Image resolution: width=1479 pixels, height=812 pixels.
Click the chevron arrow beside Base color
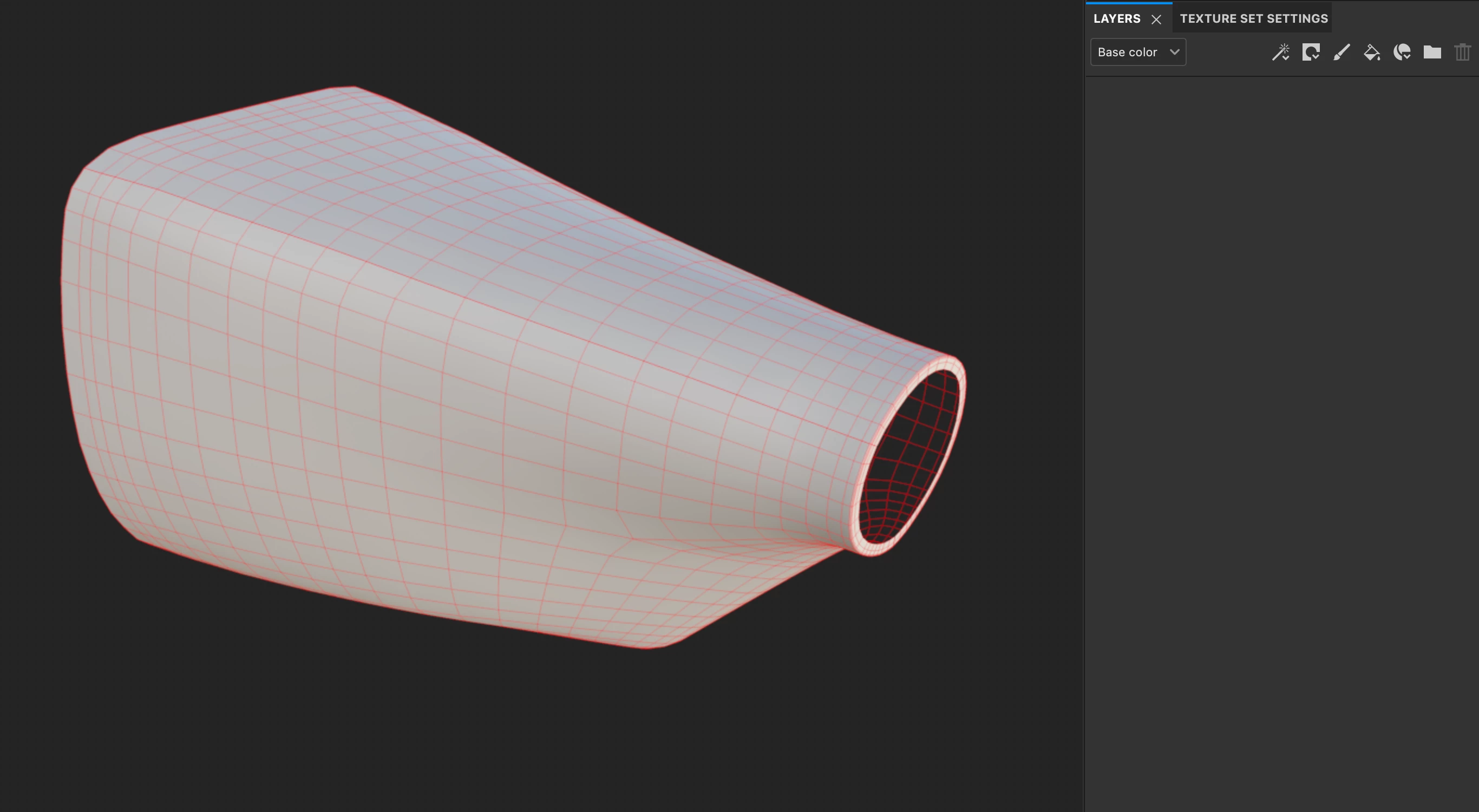click(1175, 53)
